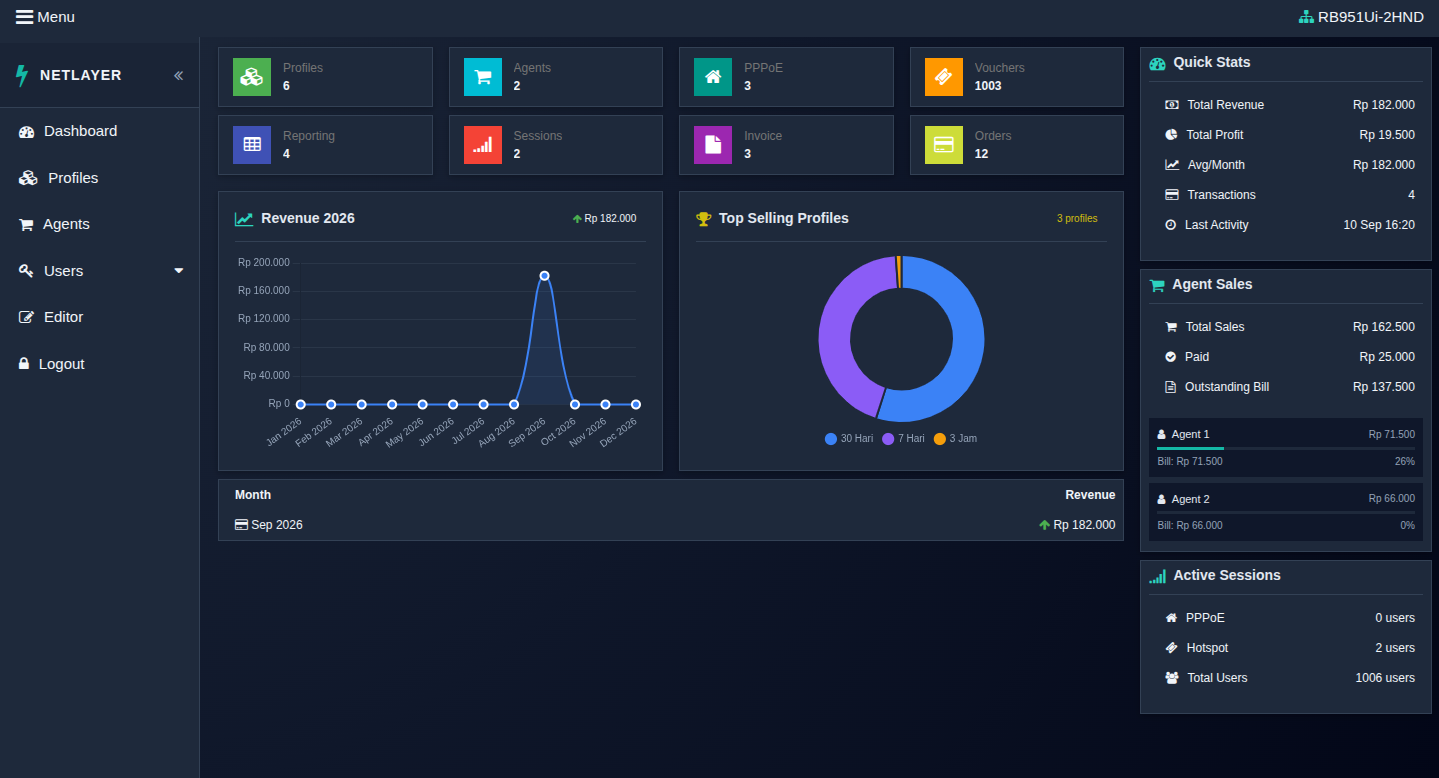1439x778 pixels.
Task: Click the purple Invoice file icon
Action: (x=713, y=145)
